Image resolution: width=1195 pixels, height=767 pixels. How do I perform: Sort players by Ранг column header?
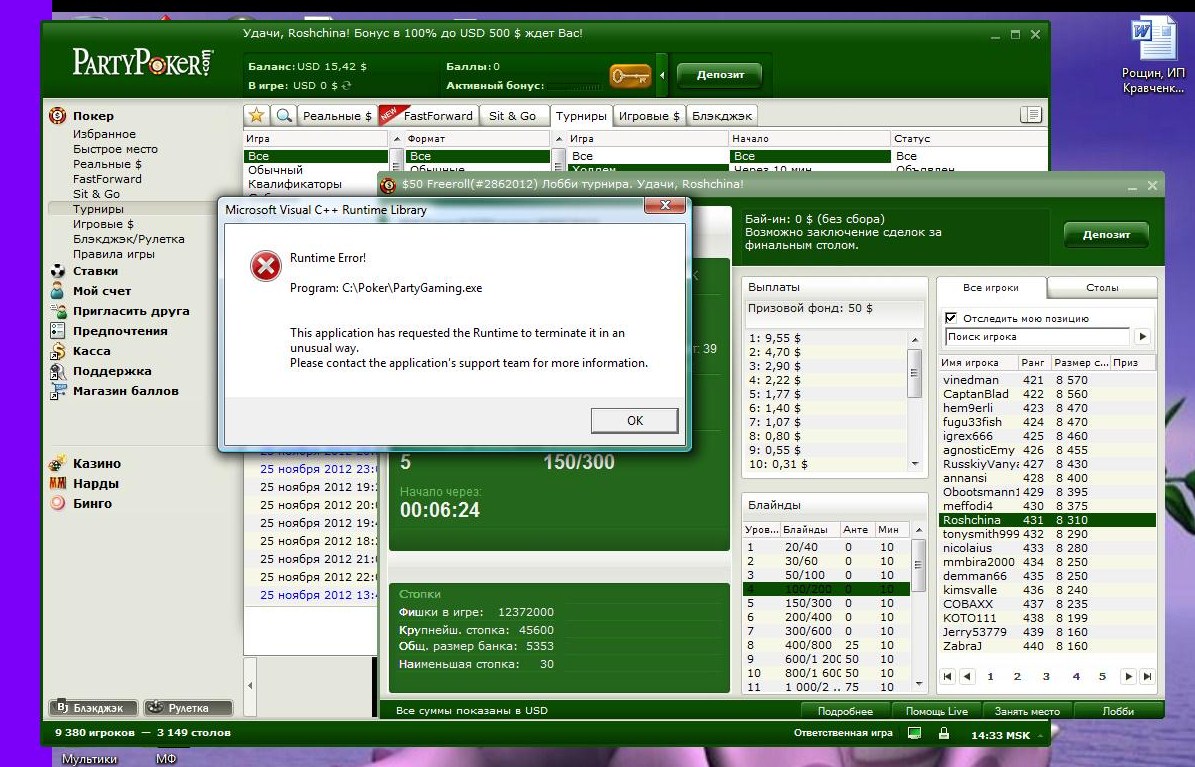(x=1033, y=363)
